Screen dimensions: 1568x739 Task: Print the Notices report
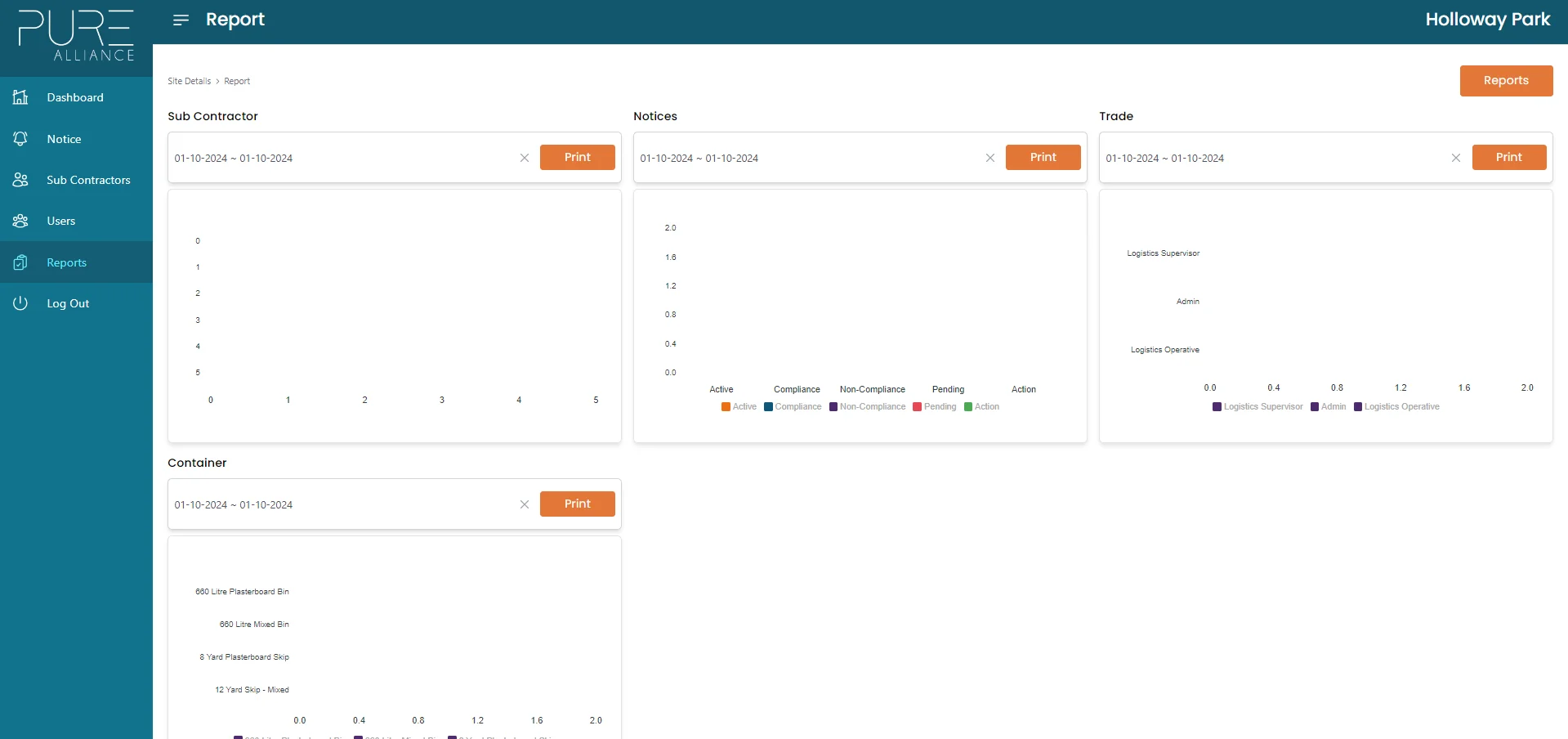[x=1043, y=157]
